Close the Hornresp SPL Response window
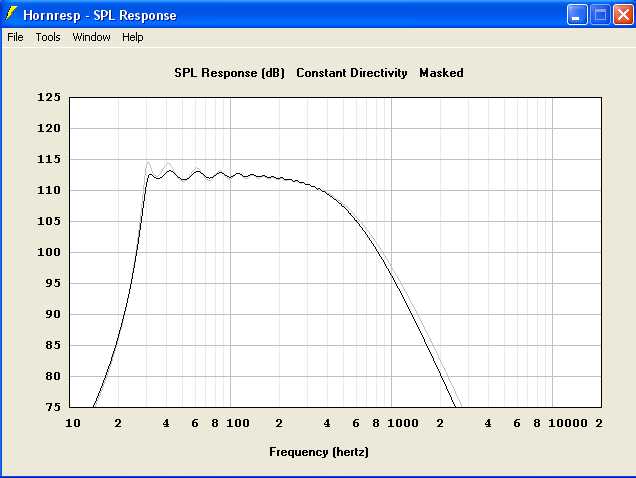The width and height of the screenshot is (636, 478). click(x=622, y=15)
